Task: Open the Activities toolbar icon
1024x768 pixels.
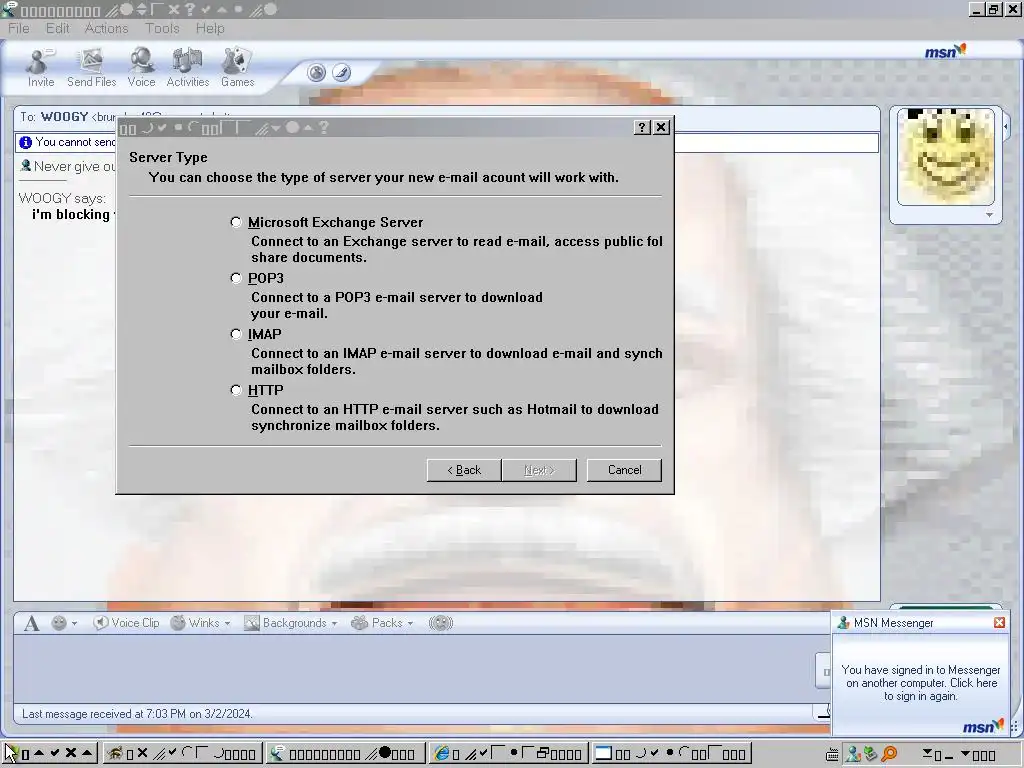Action: click(x=187, y=67)
